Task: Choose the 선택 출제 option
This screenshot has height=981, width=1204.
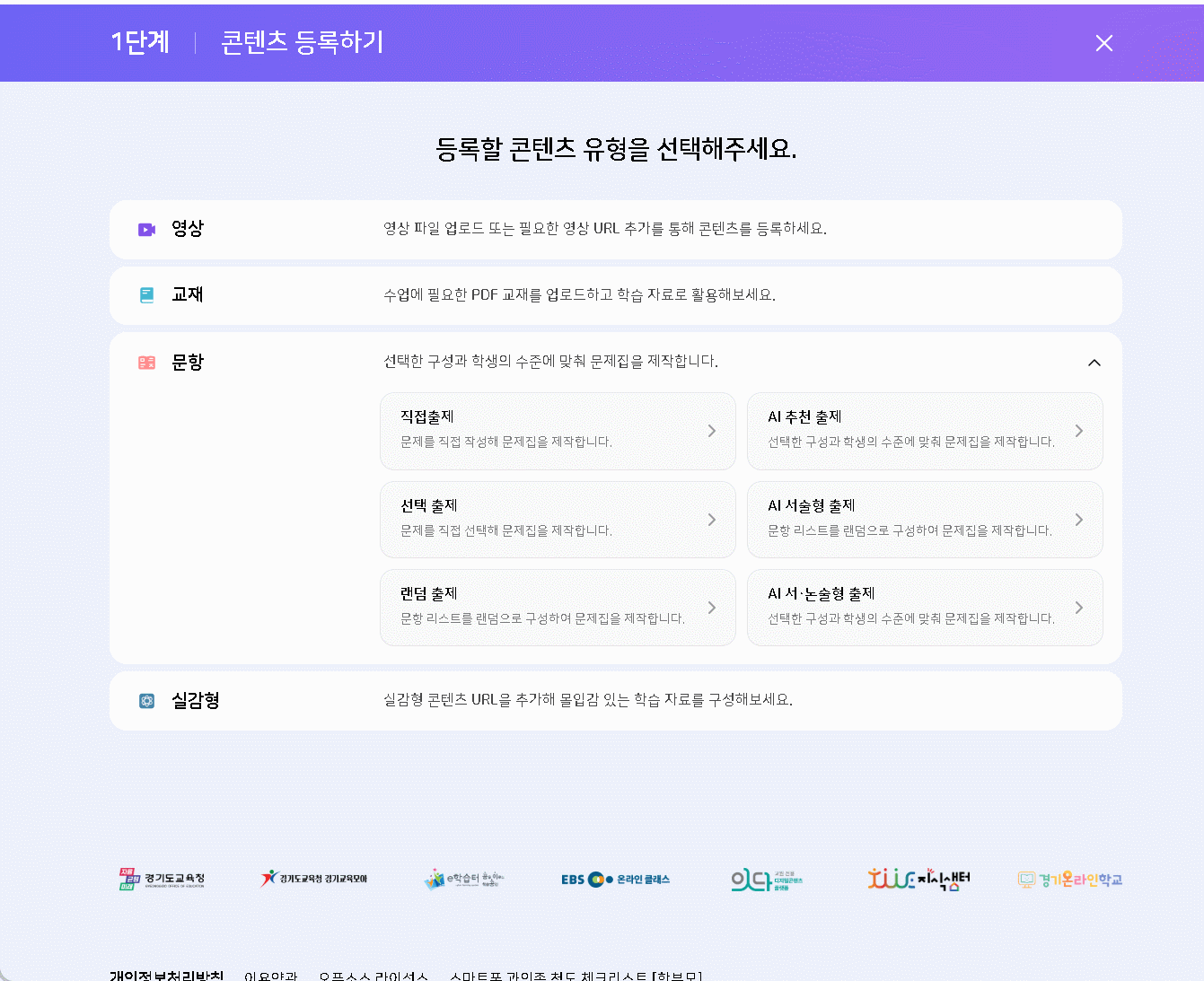Action: coord(557,519)
